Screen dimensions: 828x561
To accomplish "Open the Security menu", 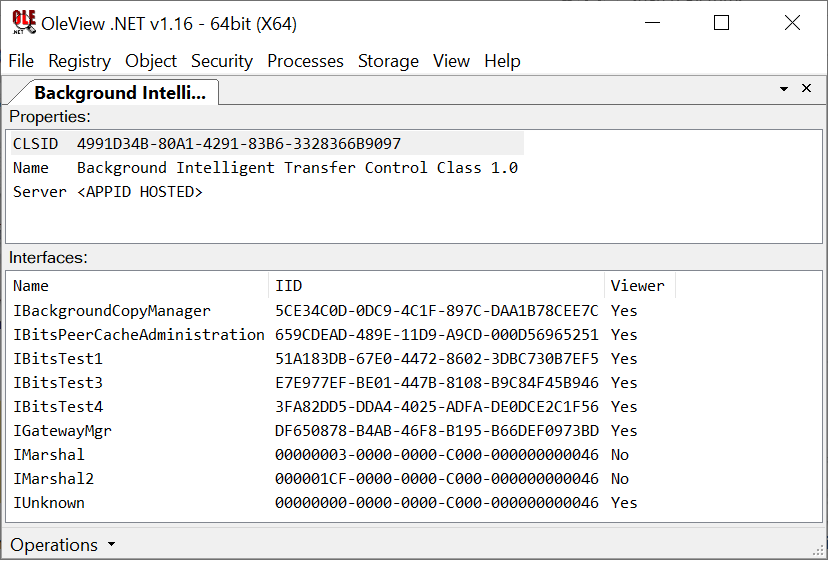I will point(222,61).
